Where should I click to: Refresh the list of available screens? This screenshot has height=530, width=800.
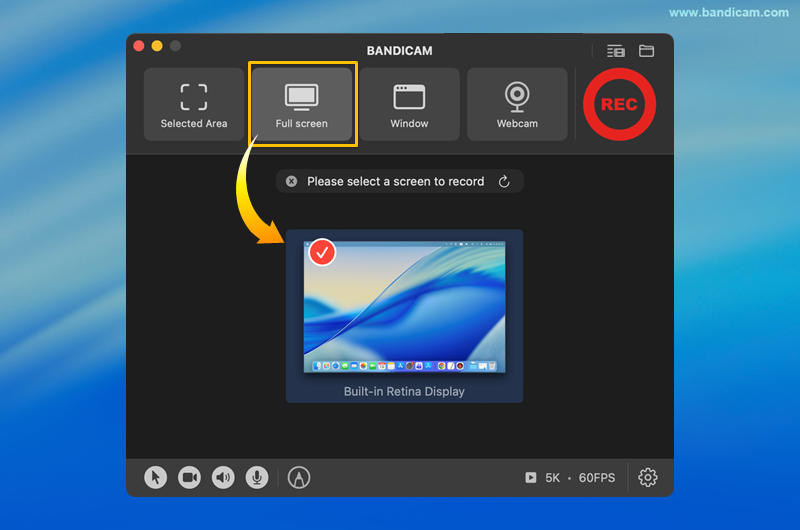504,181
